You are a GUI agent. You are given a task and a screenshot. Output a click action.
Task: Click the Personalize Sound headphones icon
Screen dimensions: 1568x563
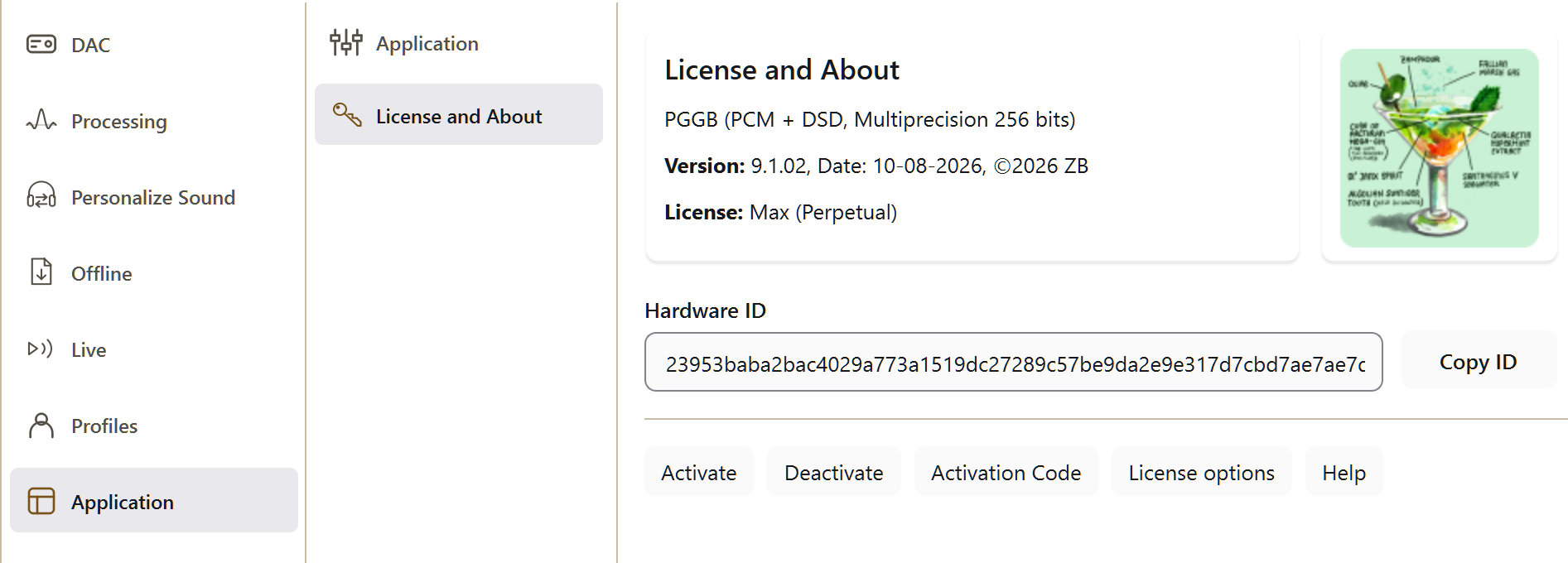tap(41, 196)
